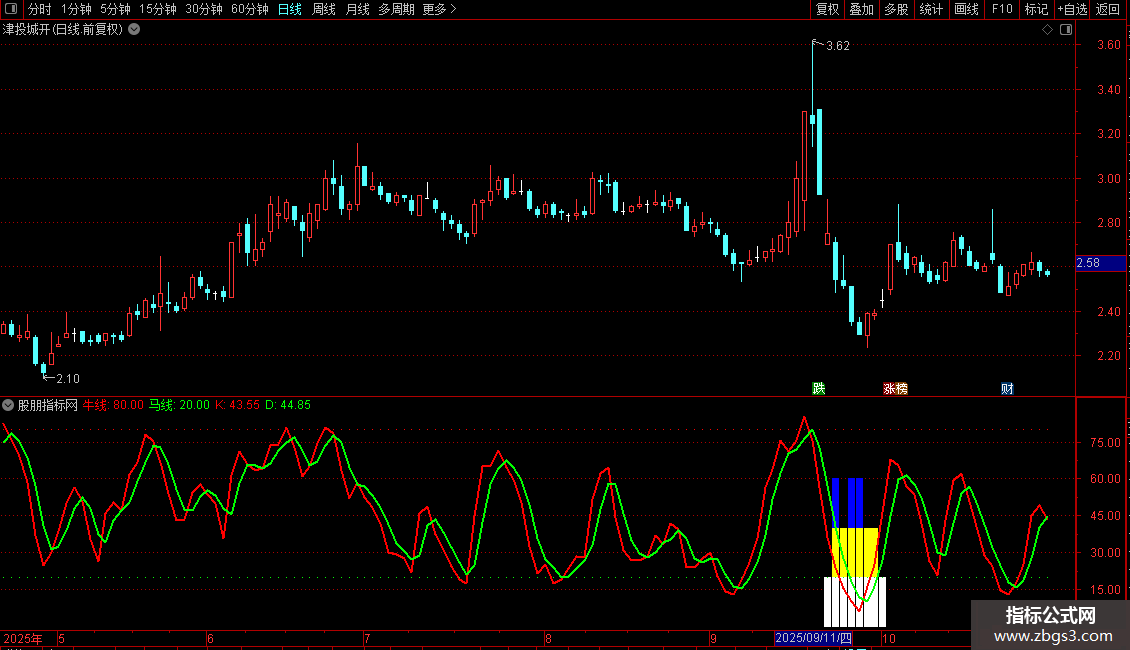Click the month 10 marker on time axis
Viewport: 1130px width, 650px height.
coord(889,638)
